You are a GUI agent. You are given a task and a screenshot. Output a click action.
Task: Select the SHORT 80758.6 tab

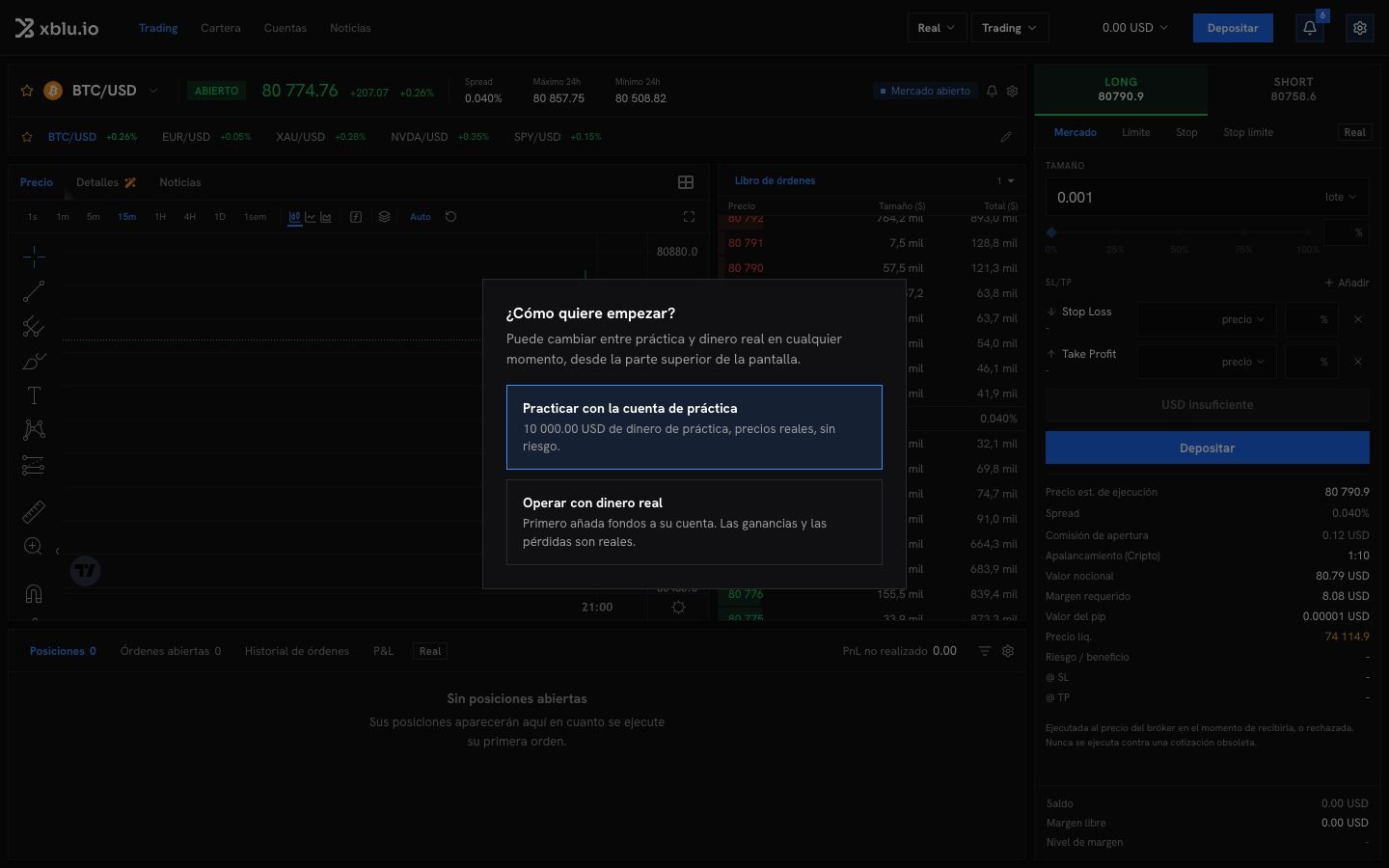1294,90
